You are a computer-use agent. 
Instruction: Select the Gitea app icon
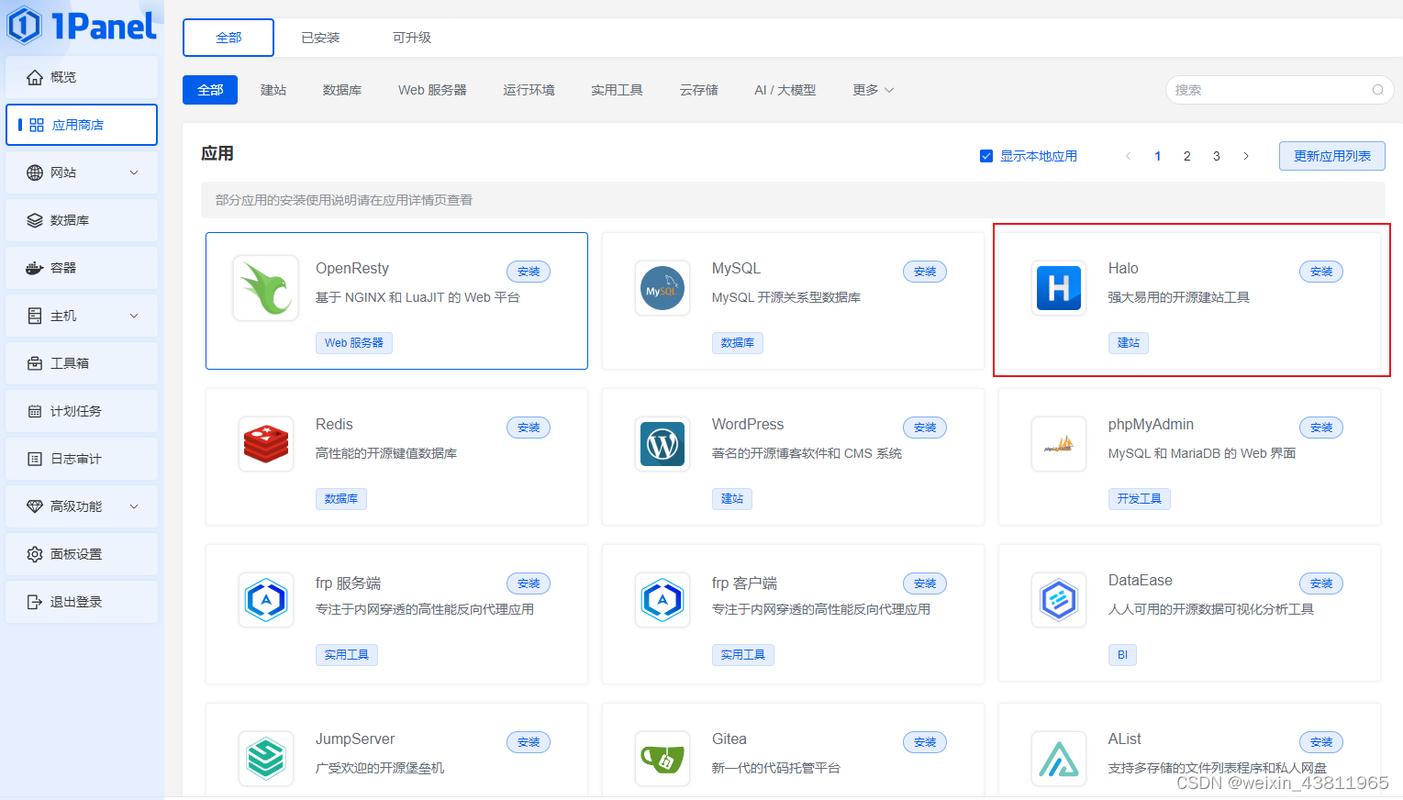pos(662,757)
